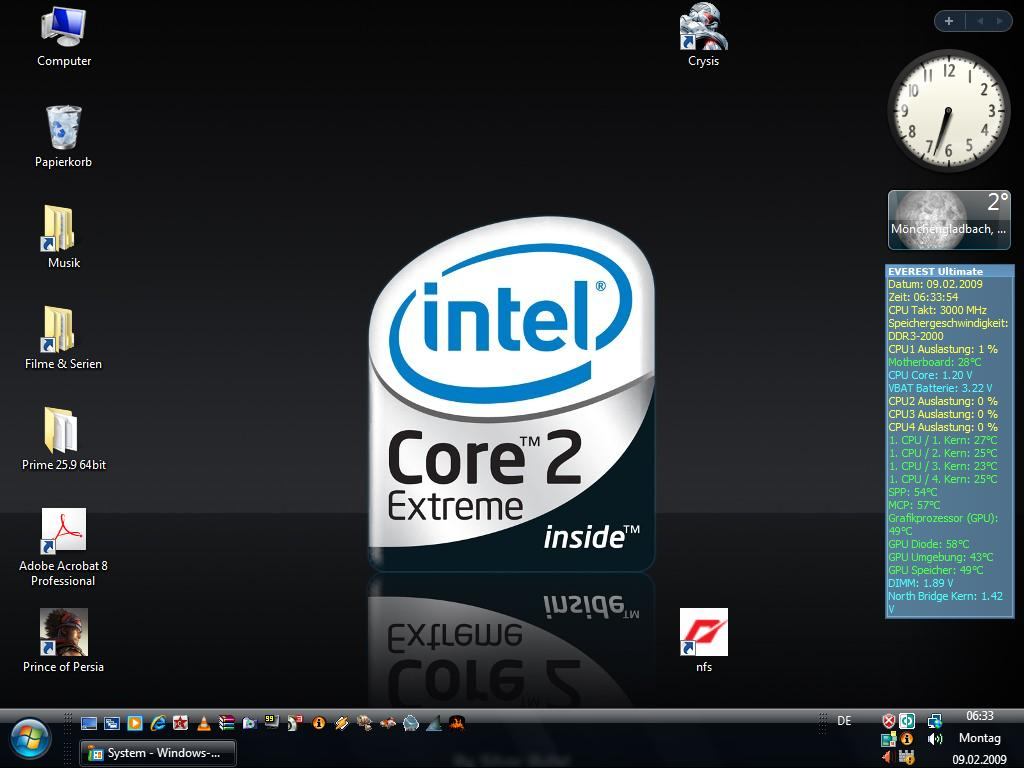Click the EVEREST Ultimate gadget title
1024x768 pixels.
tap(935, 271)
